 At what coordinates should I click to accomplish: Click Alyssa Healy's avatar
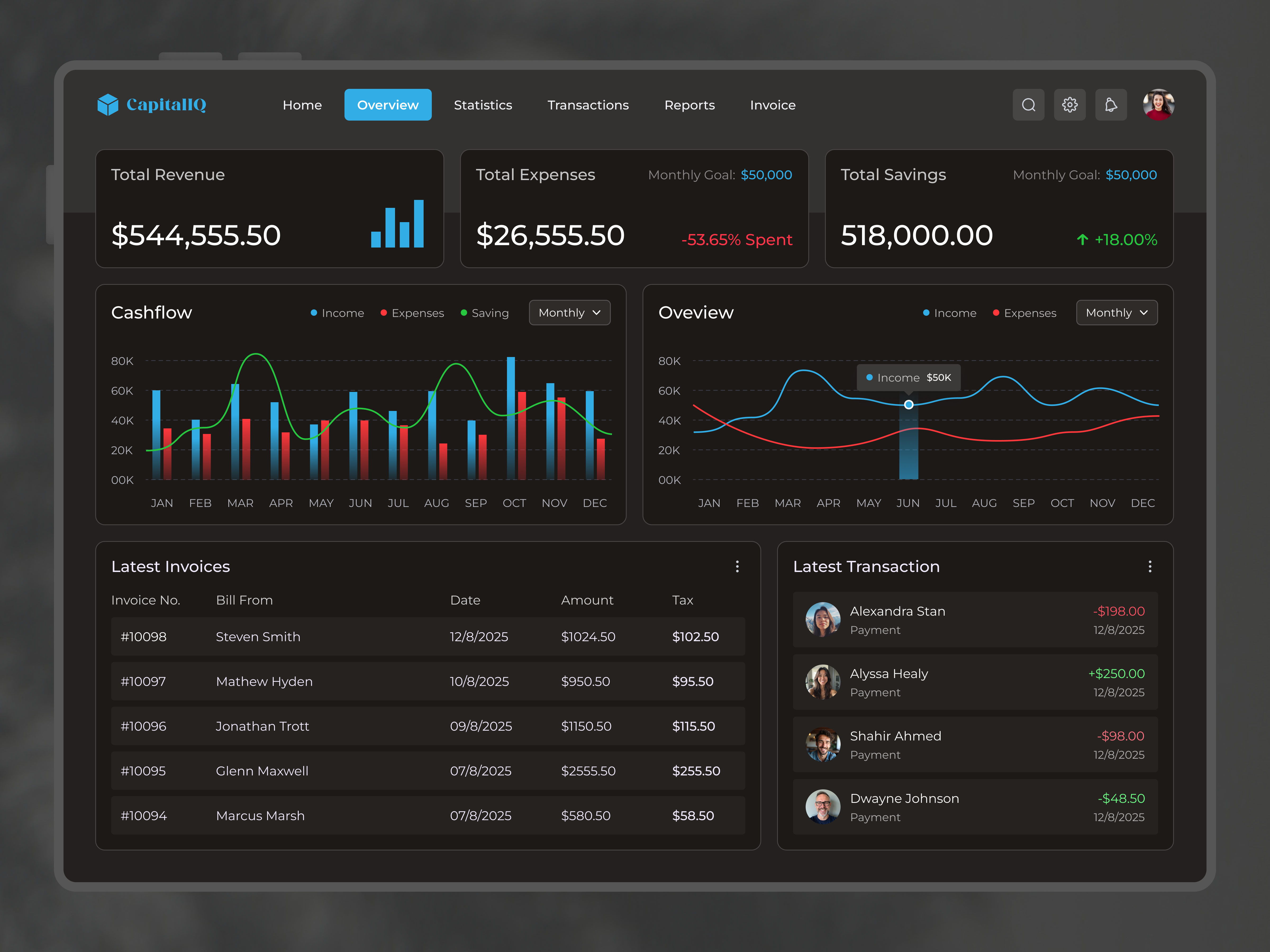(823, 682)
